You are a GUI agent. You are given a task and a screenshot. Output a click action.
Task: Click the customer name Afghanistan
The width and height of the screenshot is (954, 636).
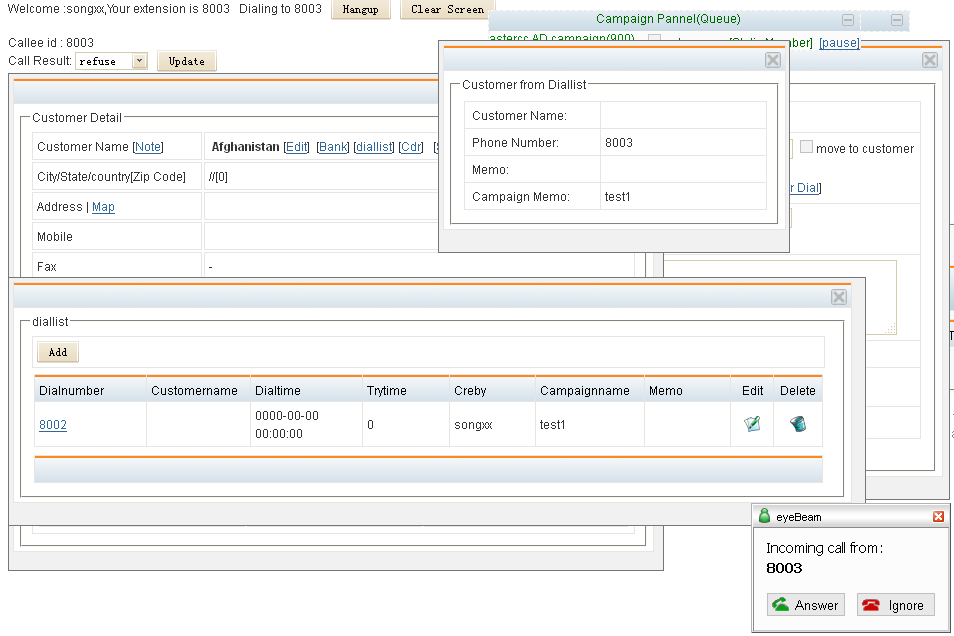(x=245, y=147)
